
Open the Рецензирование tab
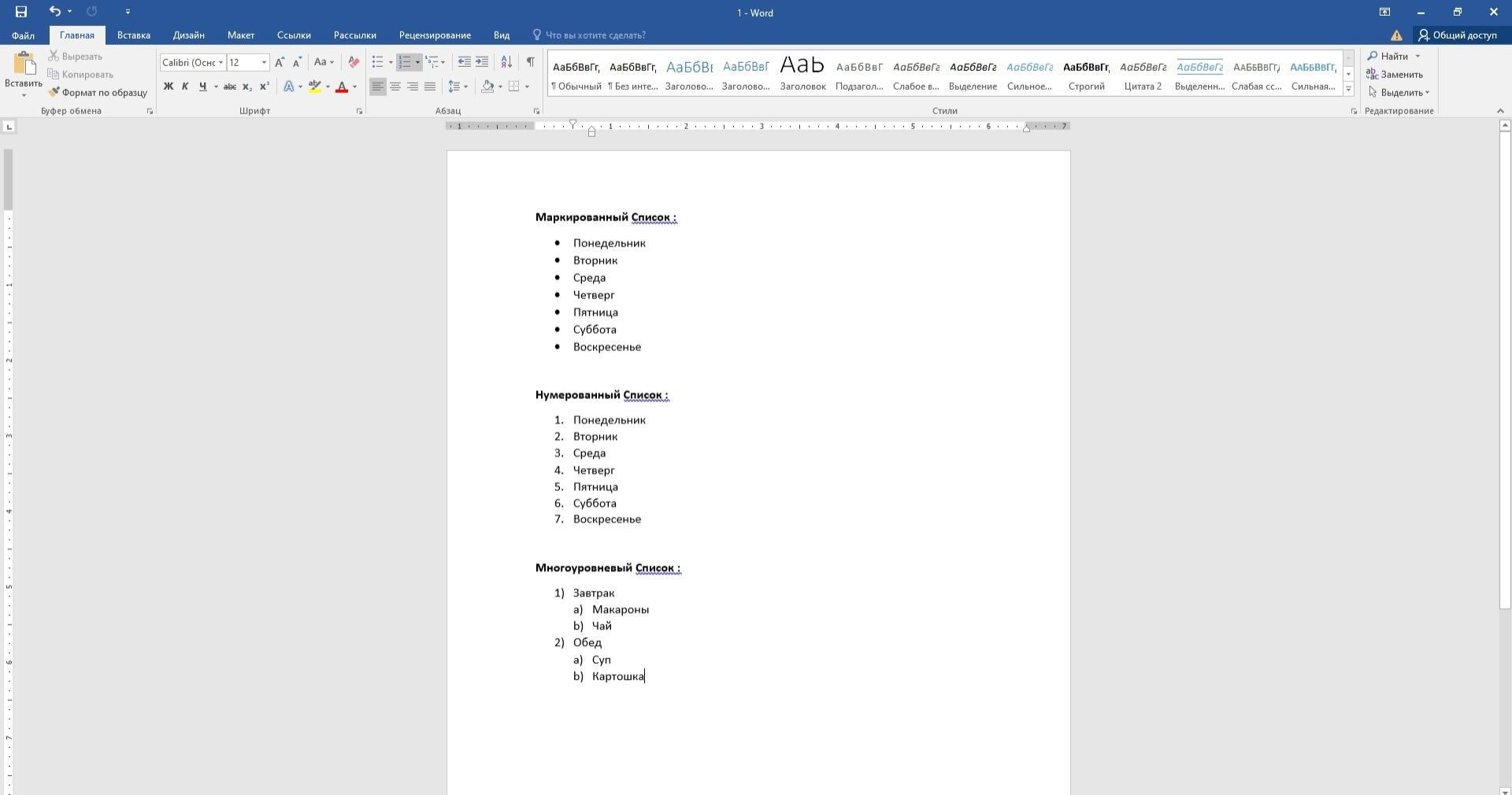(435, 35)
